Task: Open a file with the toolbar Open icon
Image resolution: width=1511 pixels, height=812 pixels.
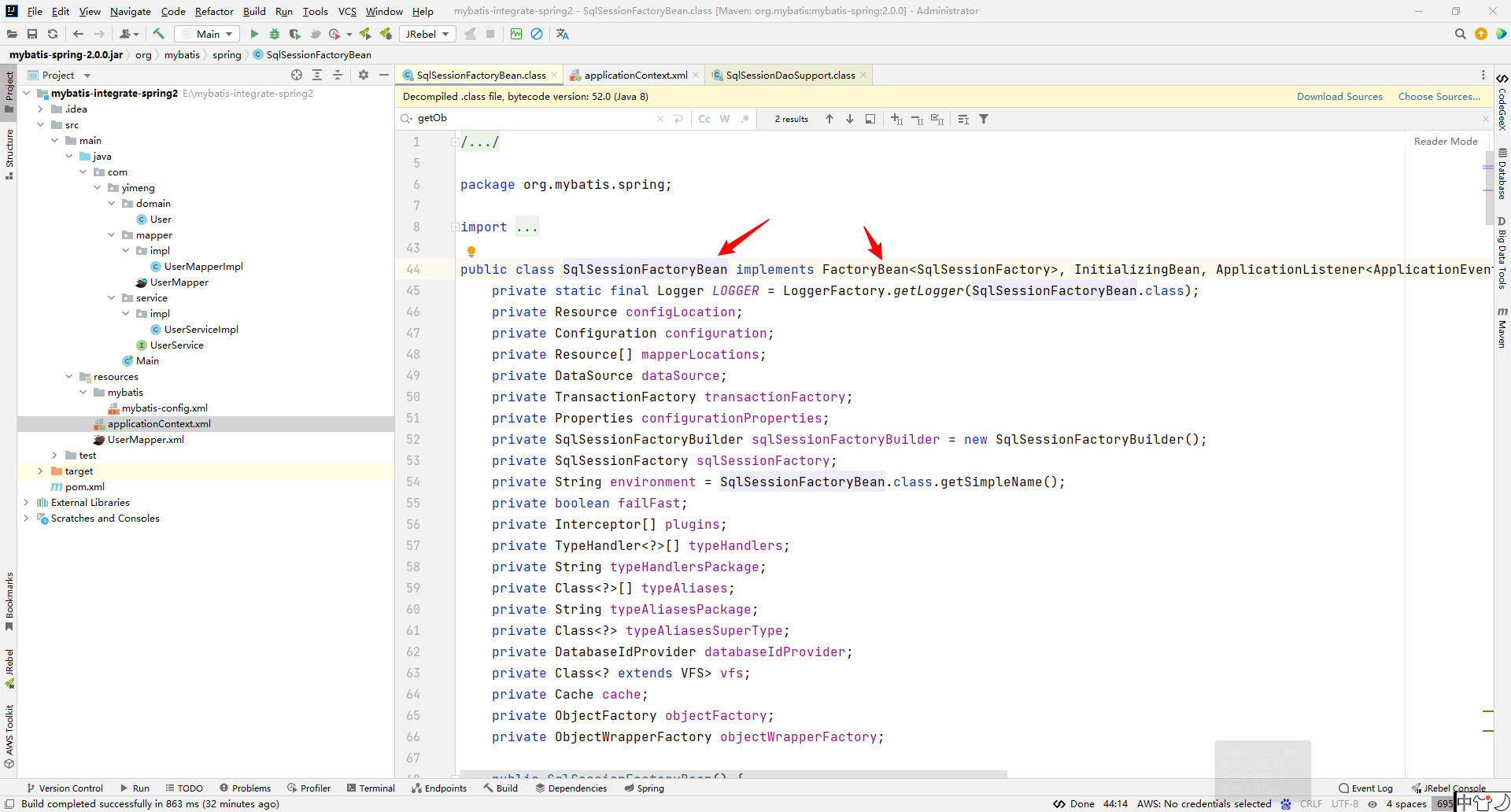Action: pyautogui.click(x=12, y=34)
